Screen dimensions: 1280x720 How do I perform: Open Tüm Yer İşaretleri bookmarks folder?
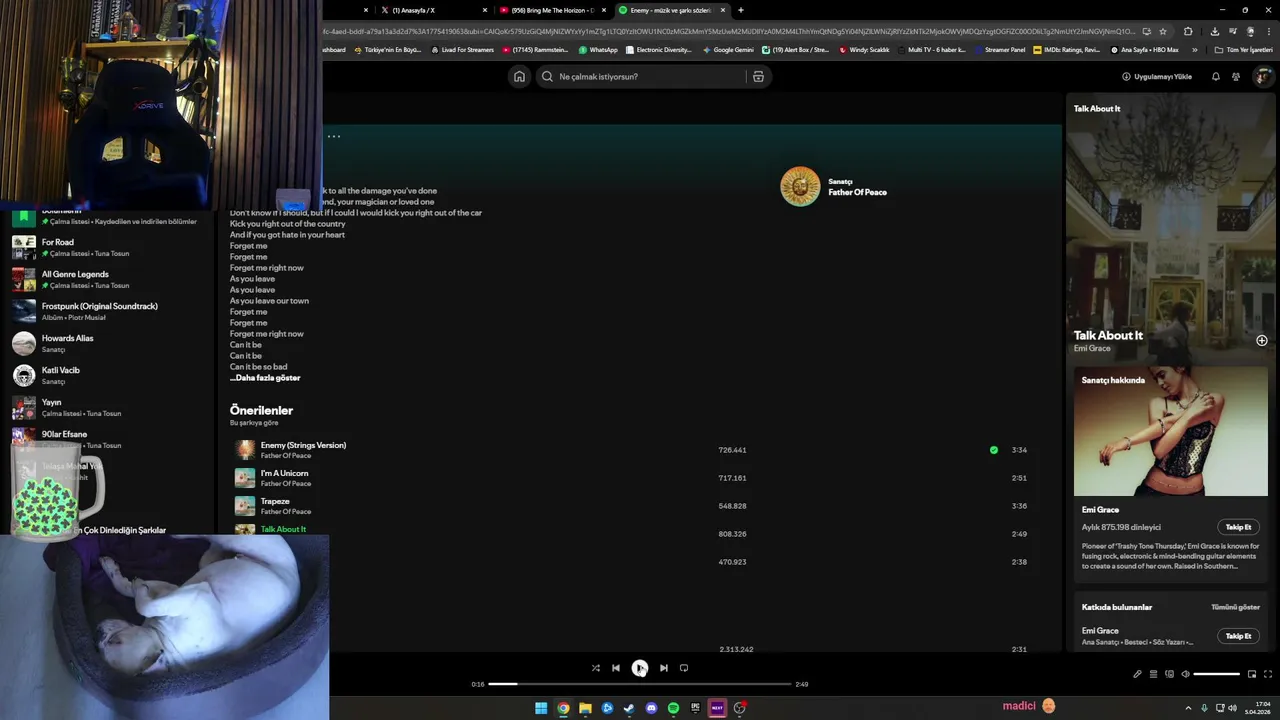tap(1245, 50)
